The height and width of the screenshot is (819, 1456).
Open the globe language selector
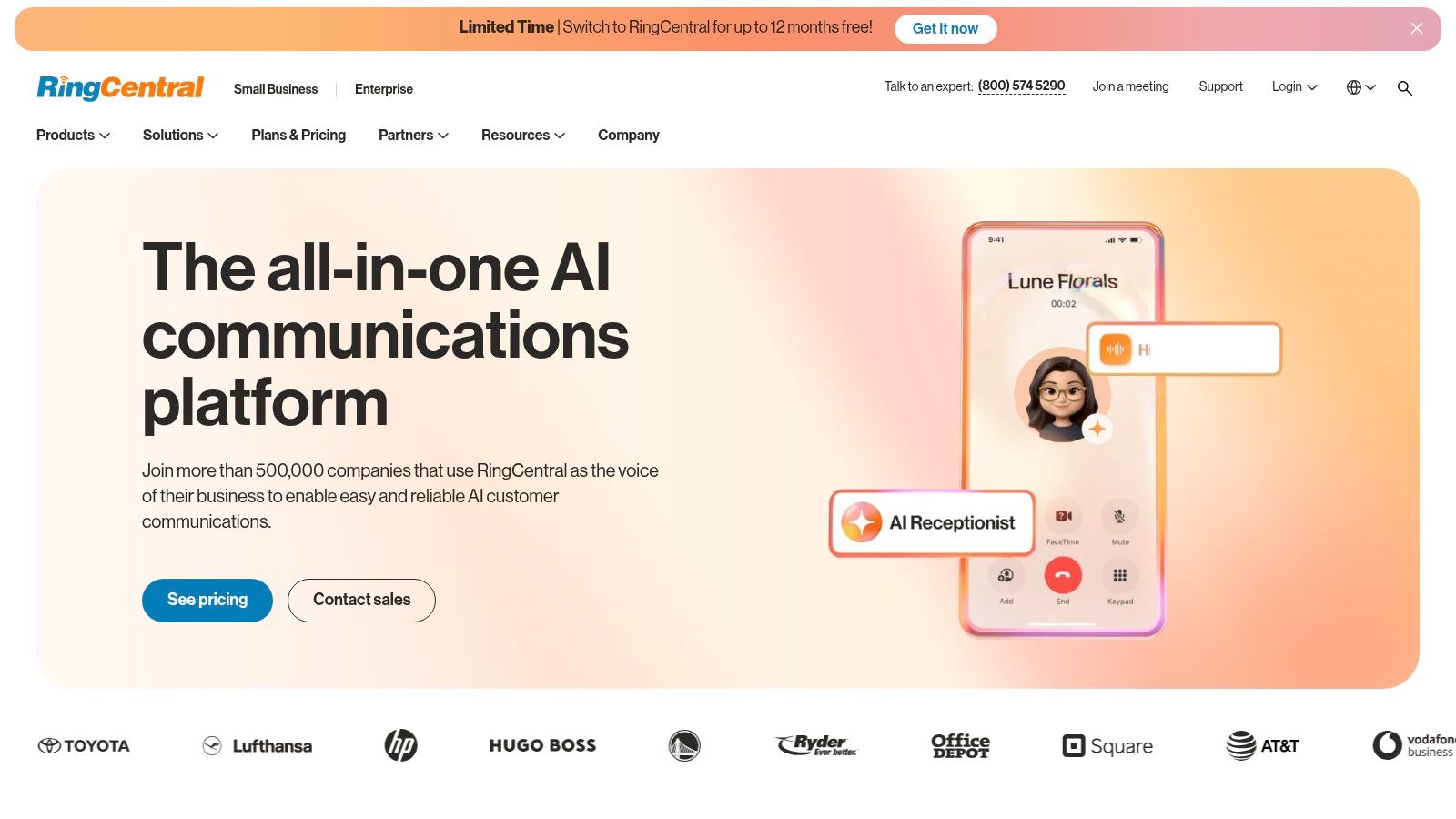pos(1360,87)
